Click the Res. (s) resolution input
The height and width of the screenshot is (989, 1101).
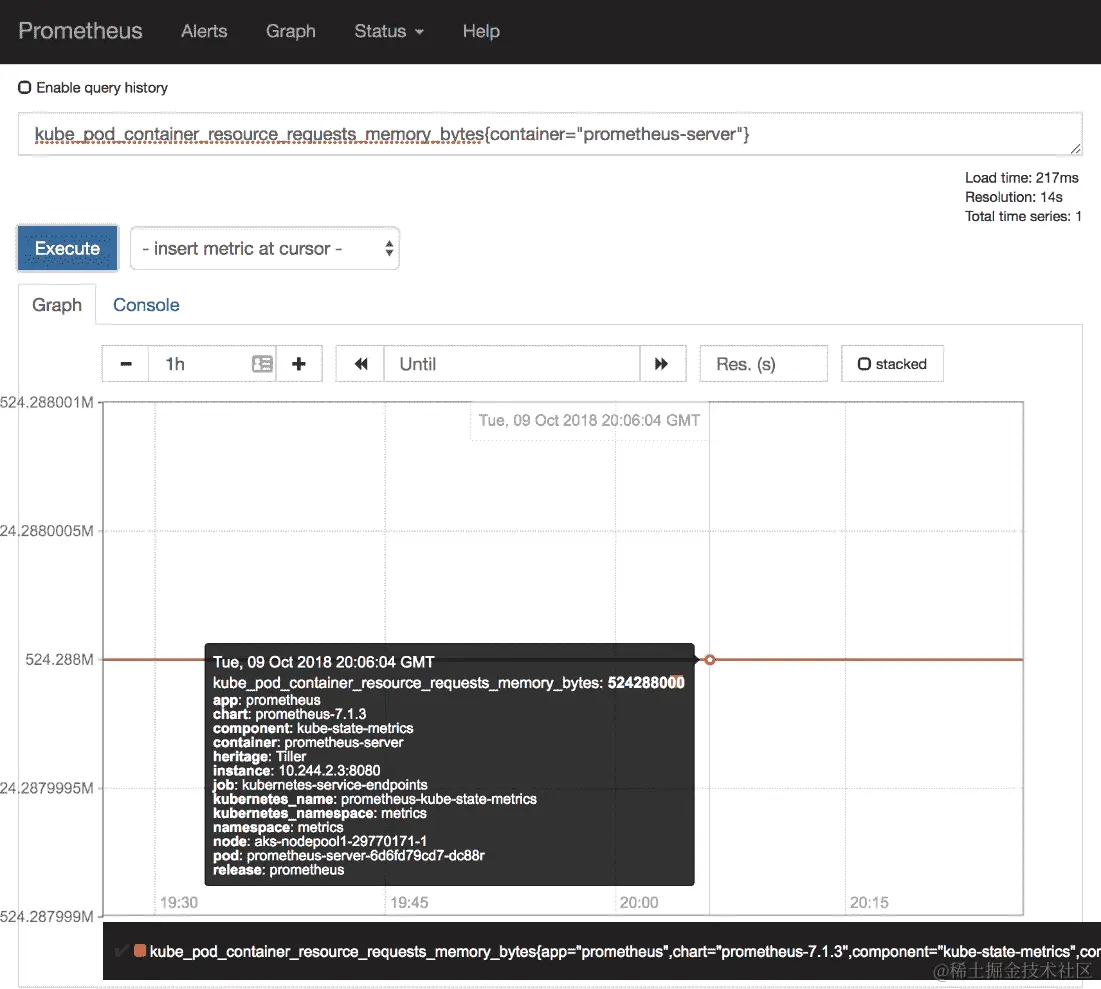click(763, 364)
